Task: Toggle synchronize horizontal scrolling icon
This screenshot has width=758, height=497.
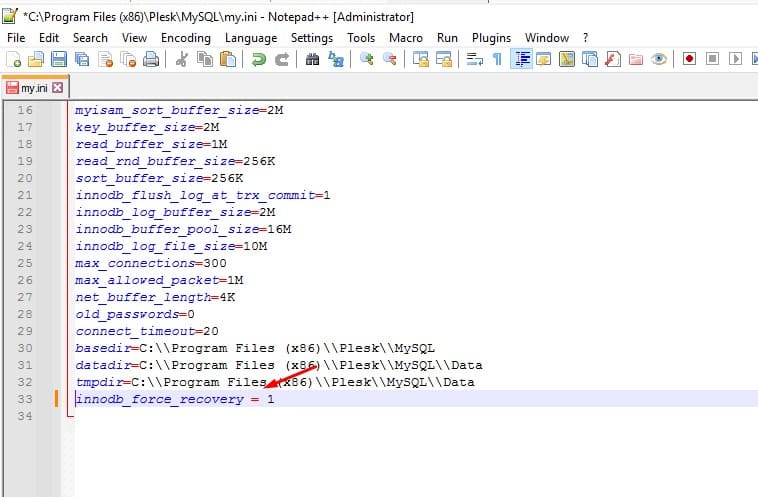Action: click(444, 59)
